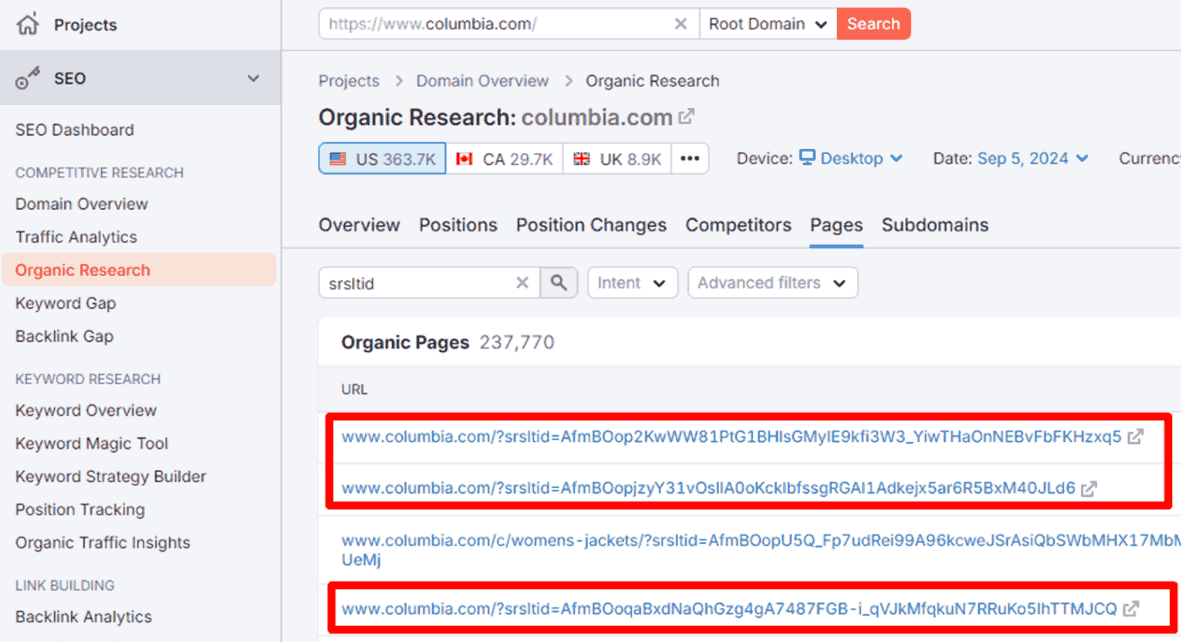Open more countries ellipsis button
Screen dimensions: 1181x642
click(x=690, y=159)
